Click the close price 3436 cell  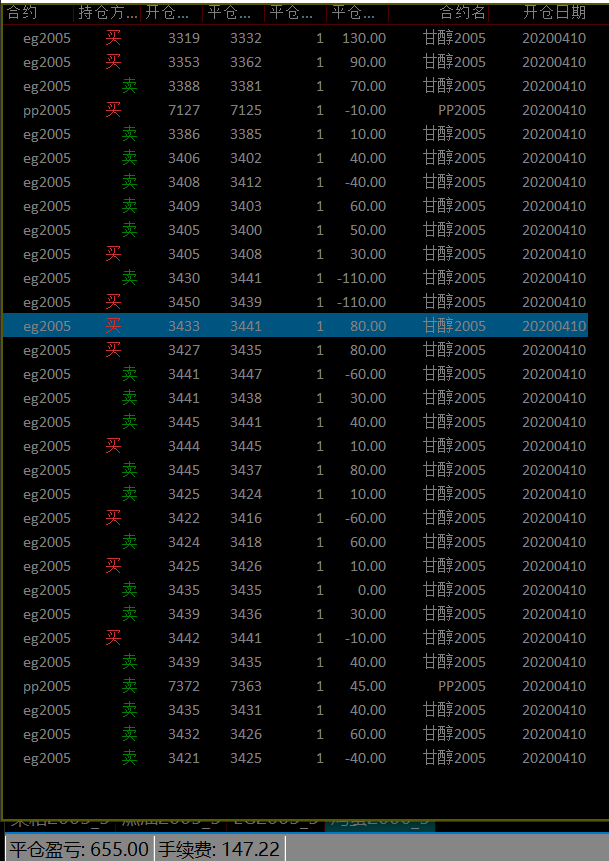coord(246,614)
